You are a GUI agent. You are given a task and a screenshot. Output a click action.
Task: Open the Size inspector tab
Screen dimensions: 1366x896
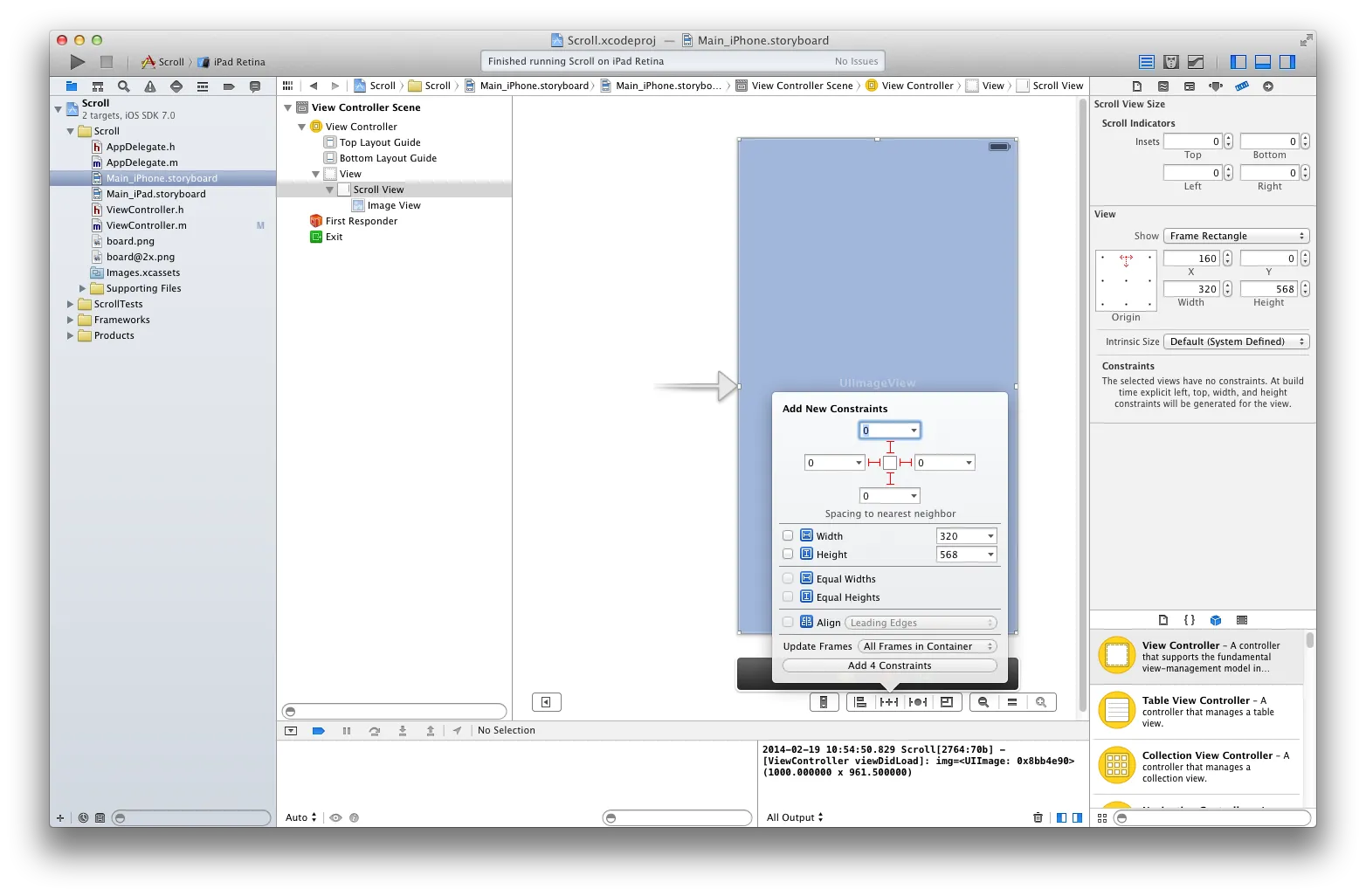pyautogui.click(x=1242, y=86)
